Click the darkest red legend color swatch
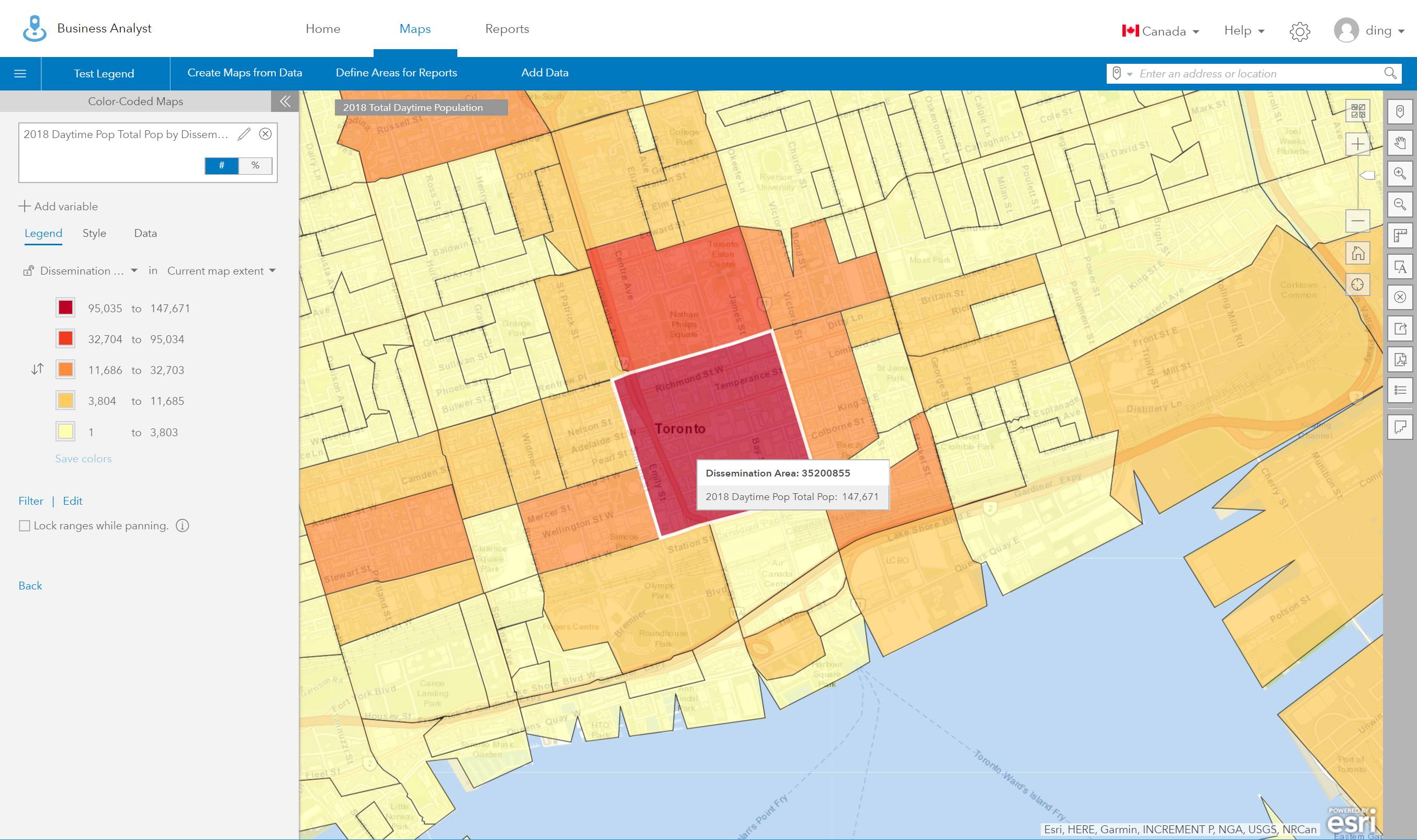The width and height of the screenshot is (1417, 840). tap(66, 308)
